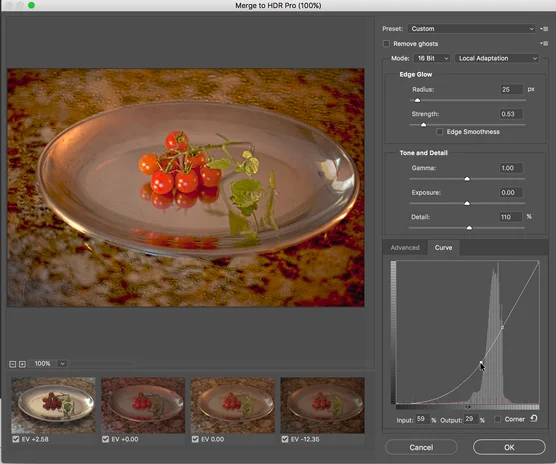
Task: Select the upper control point on curve
Action: [x=502, y=328]
